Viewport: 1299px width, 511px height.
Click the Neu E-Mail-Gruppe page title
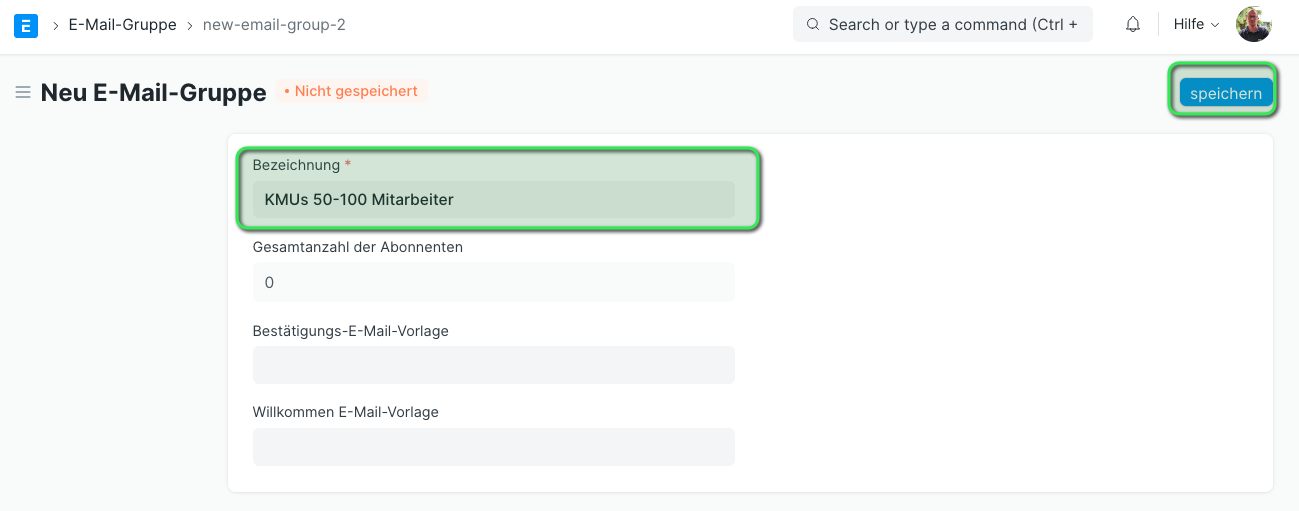154,93
